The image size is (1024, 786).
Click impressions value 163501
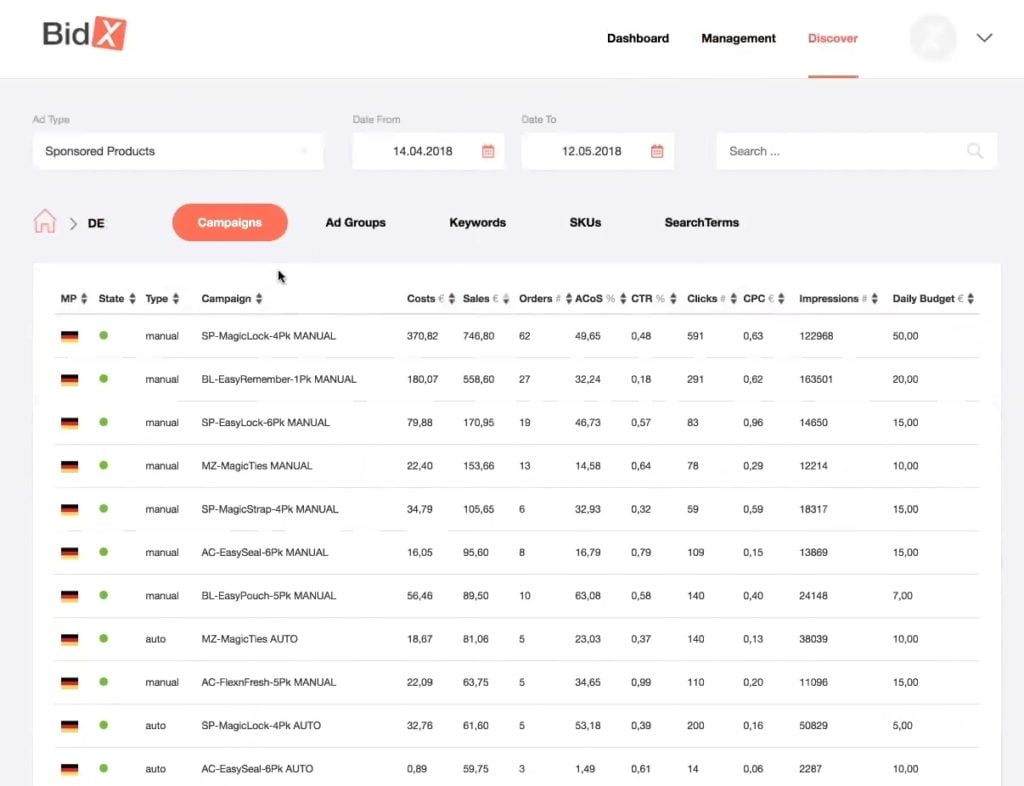pos(816,379)
